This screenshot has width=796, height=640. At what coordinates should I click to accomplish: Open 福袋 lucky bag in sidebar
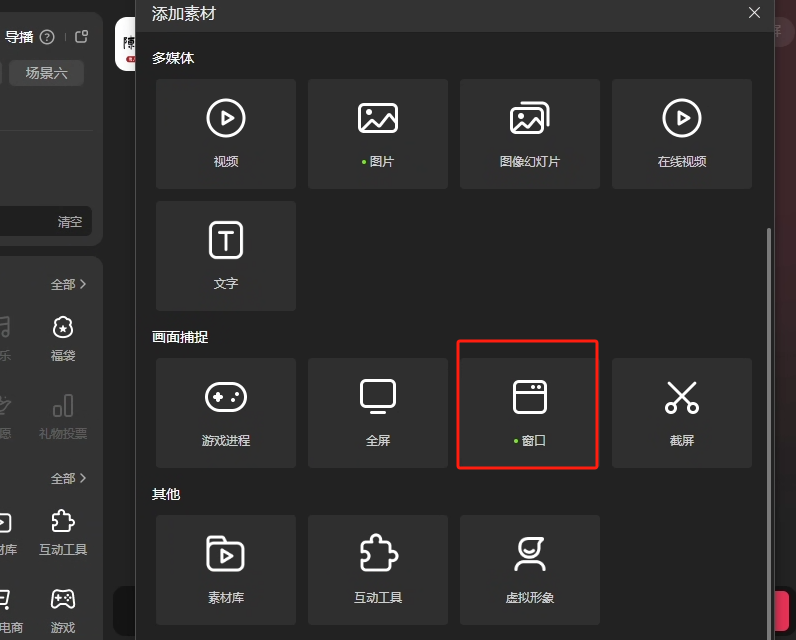[x=63, y=338]
